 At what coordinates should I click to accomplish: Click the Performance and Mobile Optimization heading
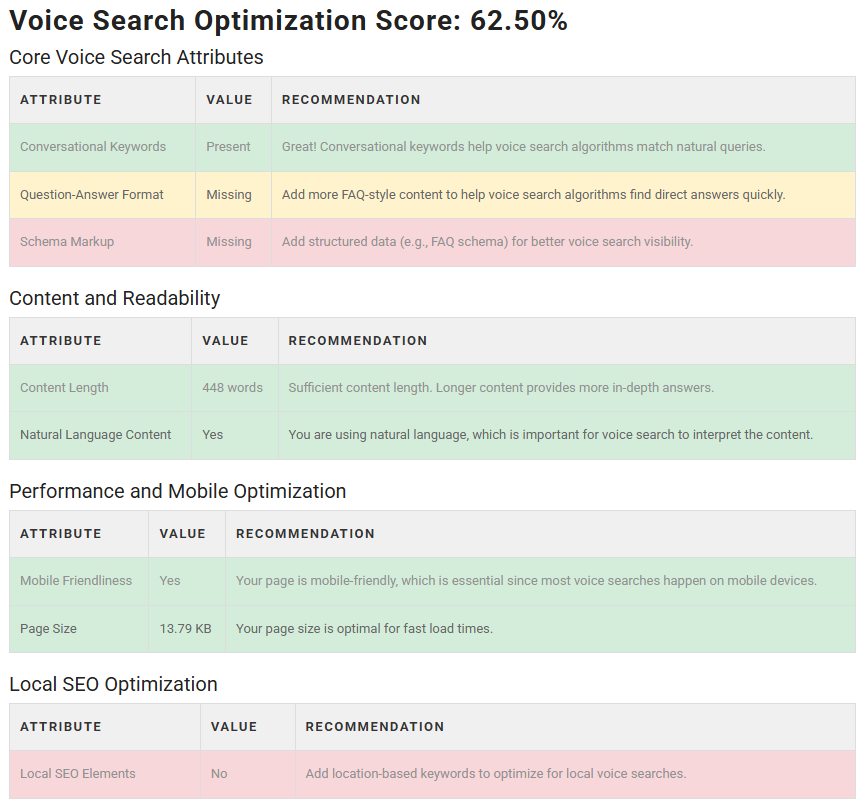tap(177, 491)
